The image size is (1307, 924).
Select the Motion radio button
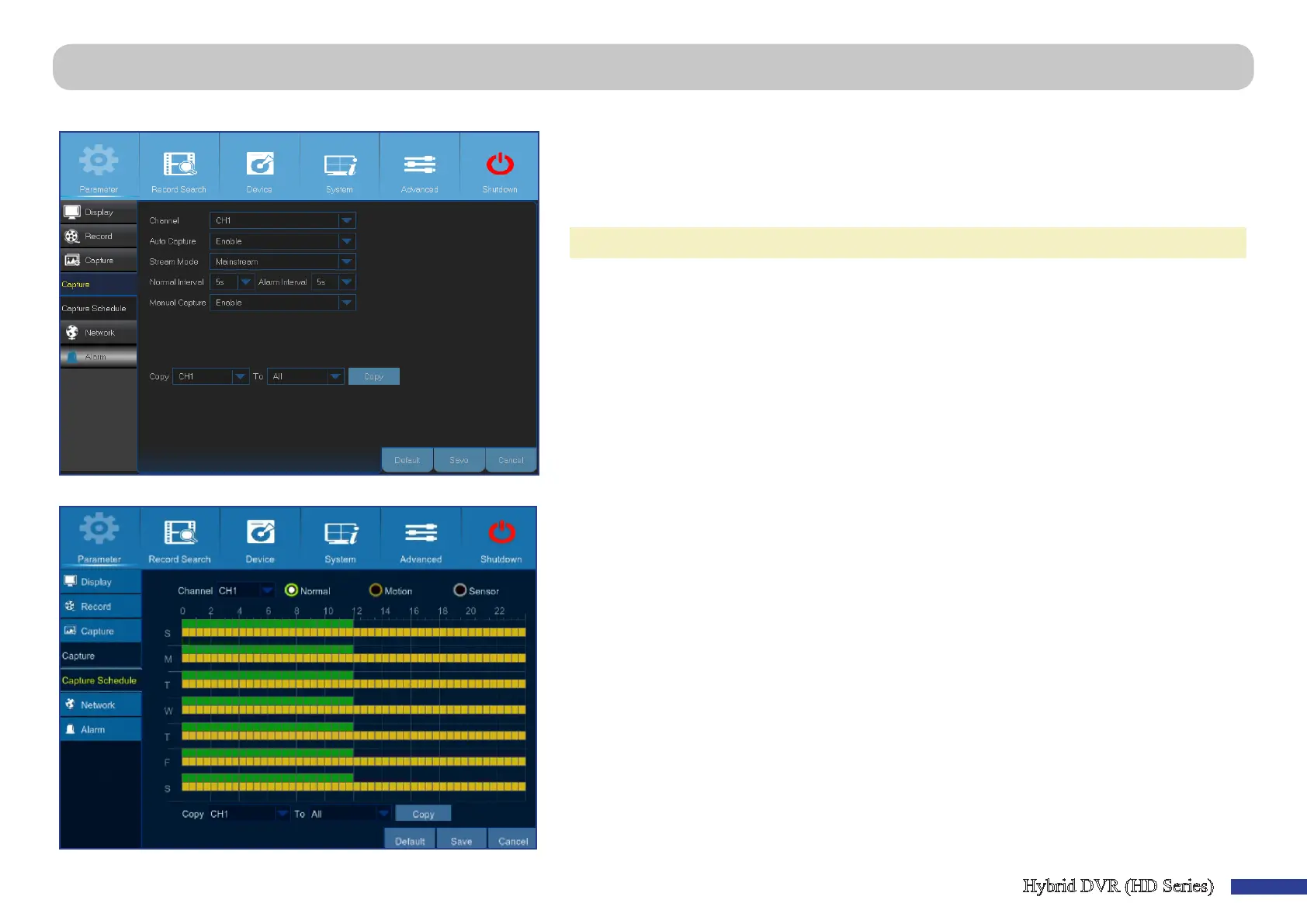click(x=376, y=590)
